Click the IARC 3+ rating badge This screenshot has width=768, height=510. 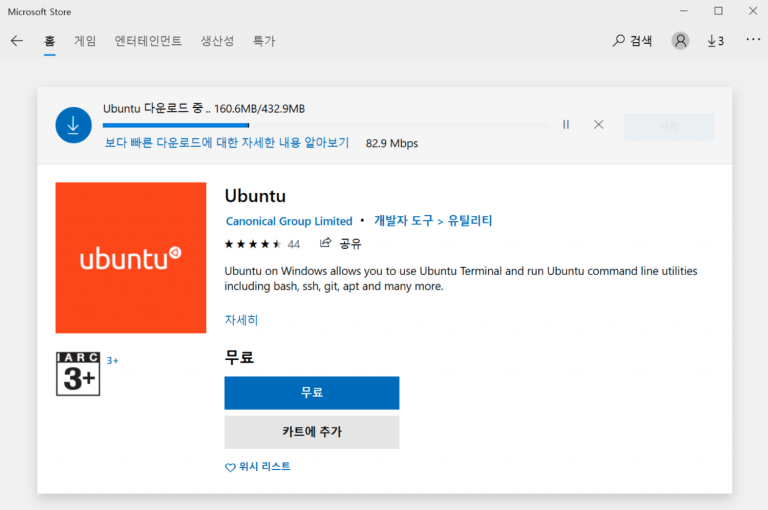(78, 374)
